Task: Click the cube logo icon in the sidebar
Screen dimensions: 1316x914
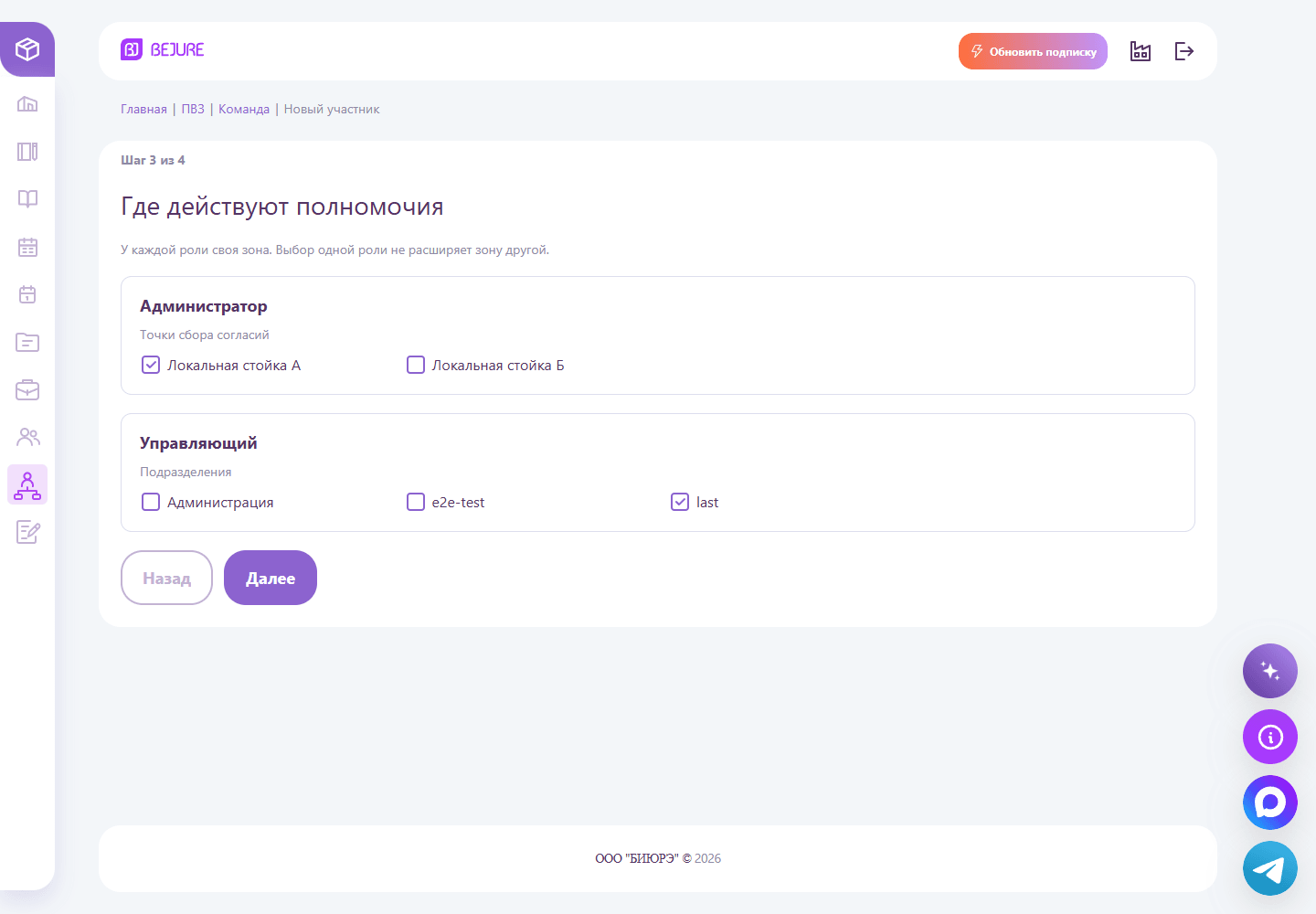Action: (x=27, y=49)
